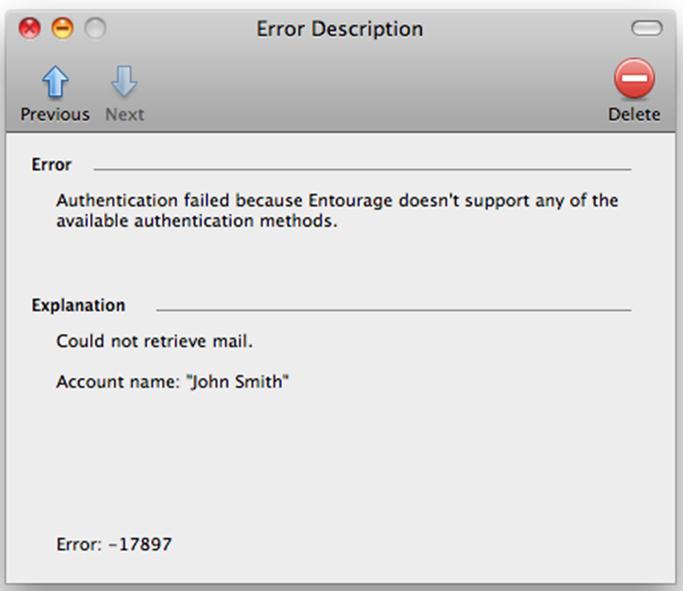The width and height of the screenshot is (683, 591).
Task: Toggle the toolbar with the pill-shaped button
Action: (647, 28)
